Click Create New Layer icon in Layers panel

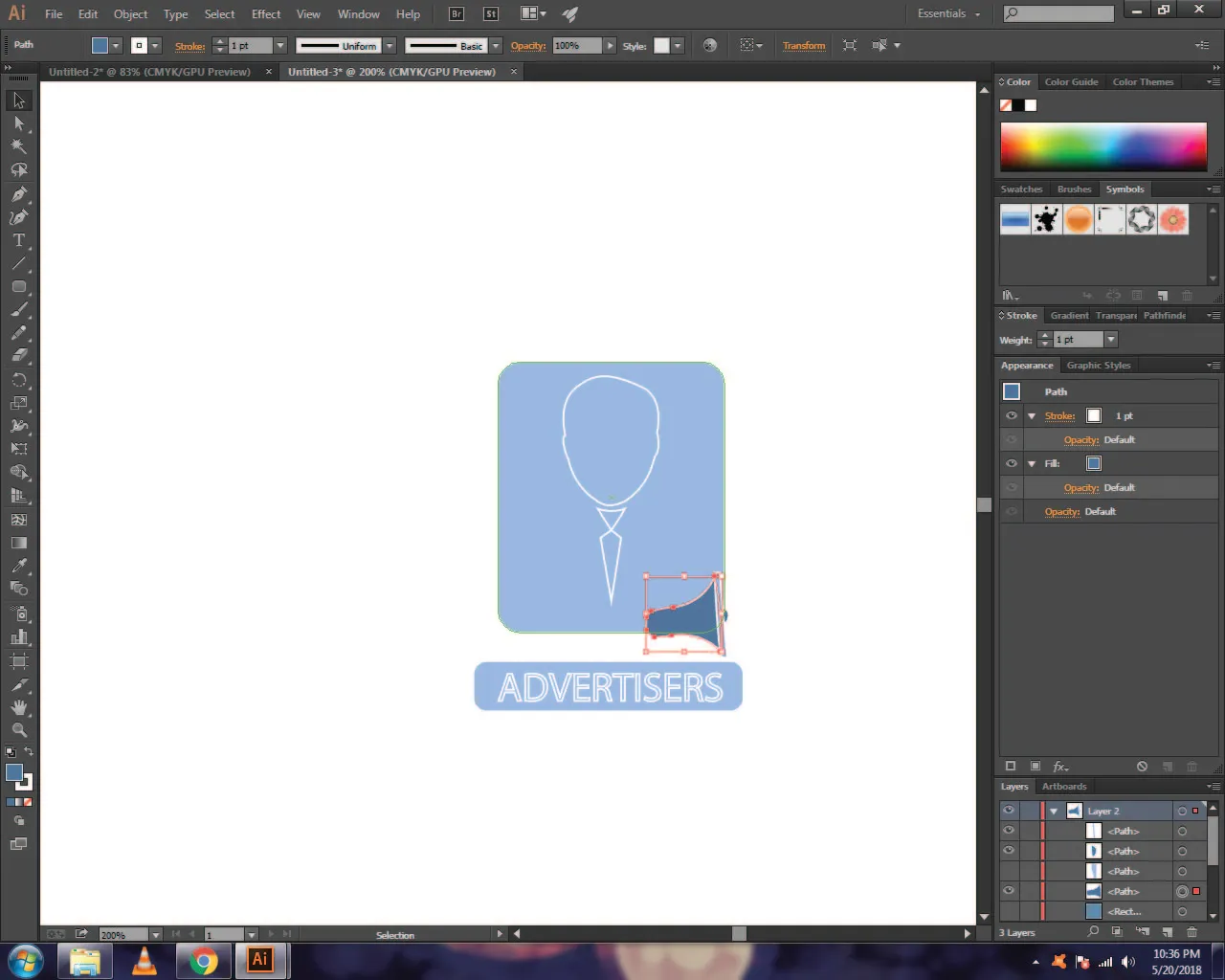tap(1167, 931)
